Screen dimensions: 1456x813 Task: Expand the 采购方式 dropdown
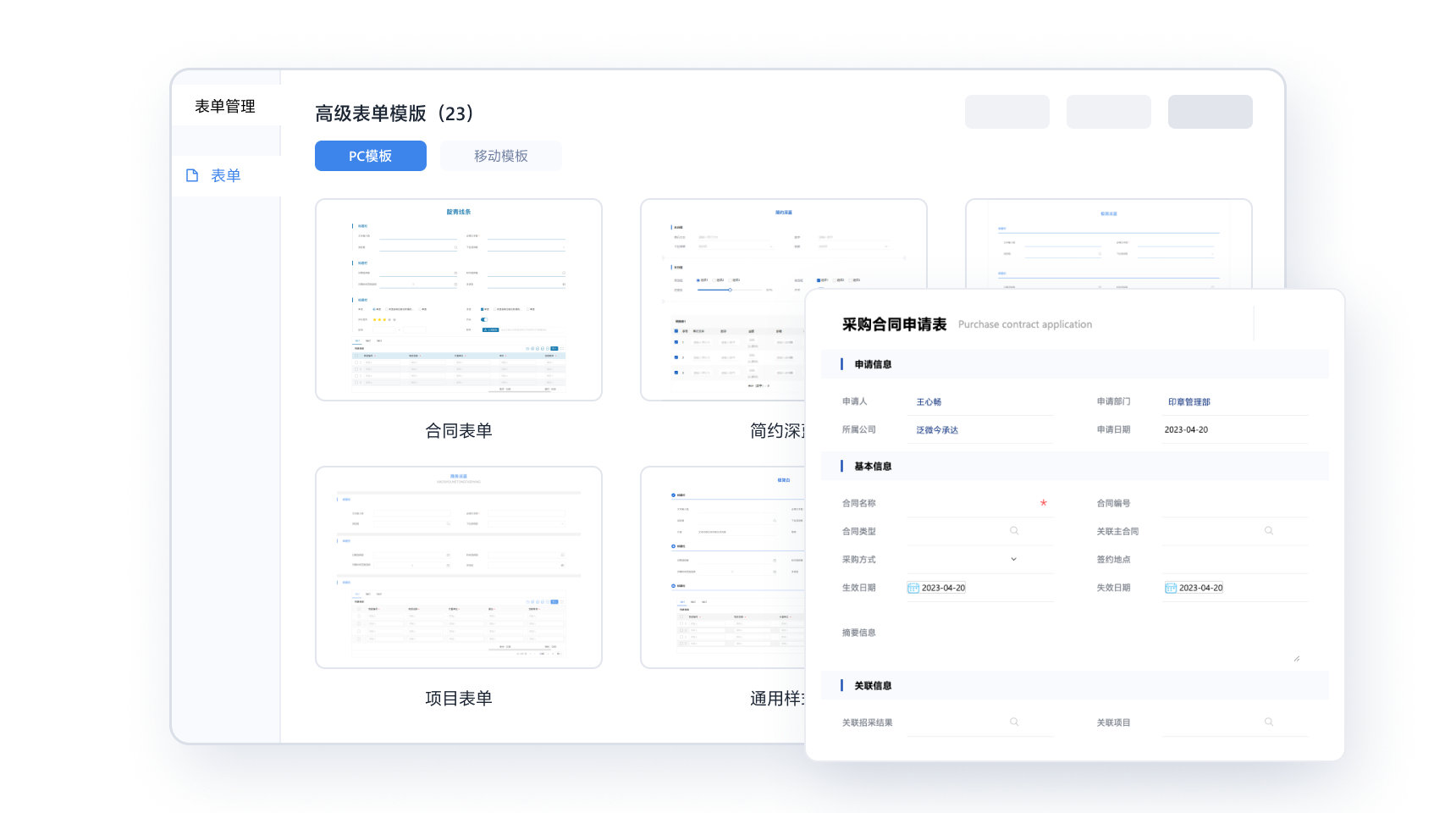[x=1014, y=559]
